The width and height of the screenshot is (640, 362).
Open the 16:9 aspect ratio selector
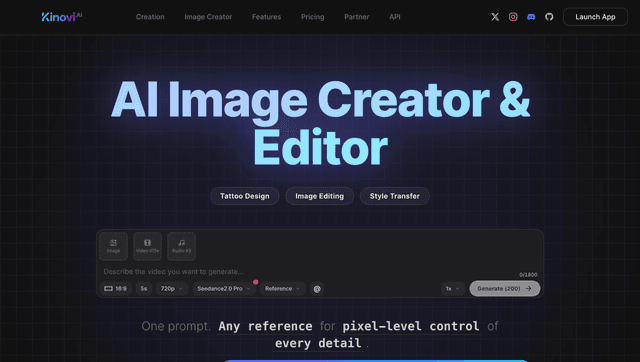pos(116,289)
